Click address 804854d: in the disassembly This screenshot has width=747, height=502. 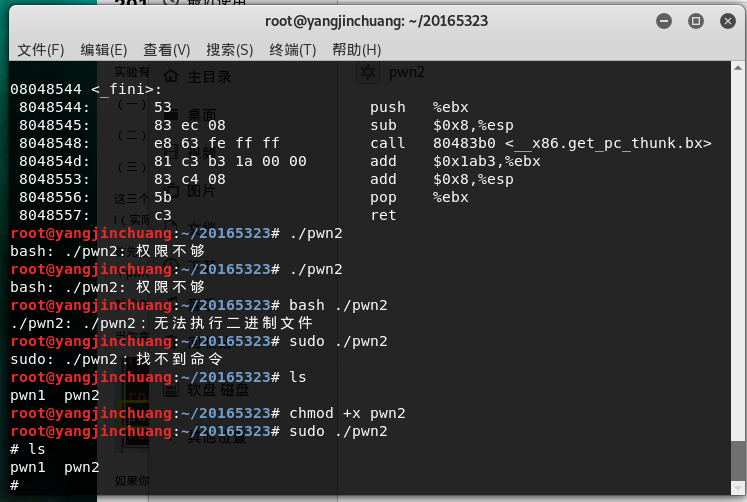pos(54,161)
